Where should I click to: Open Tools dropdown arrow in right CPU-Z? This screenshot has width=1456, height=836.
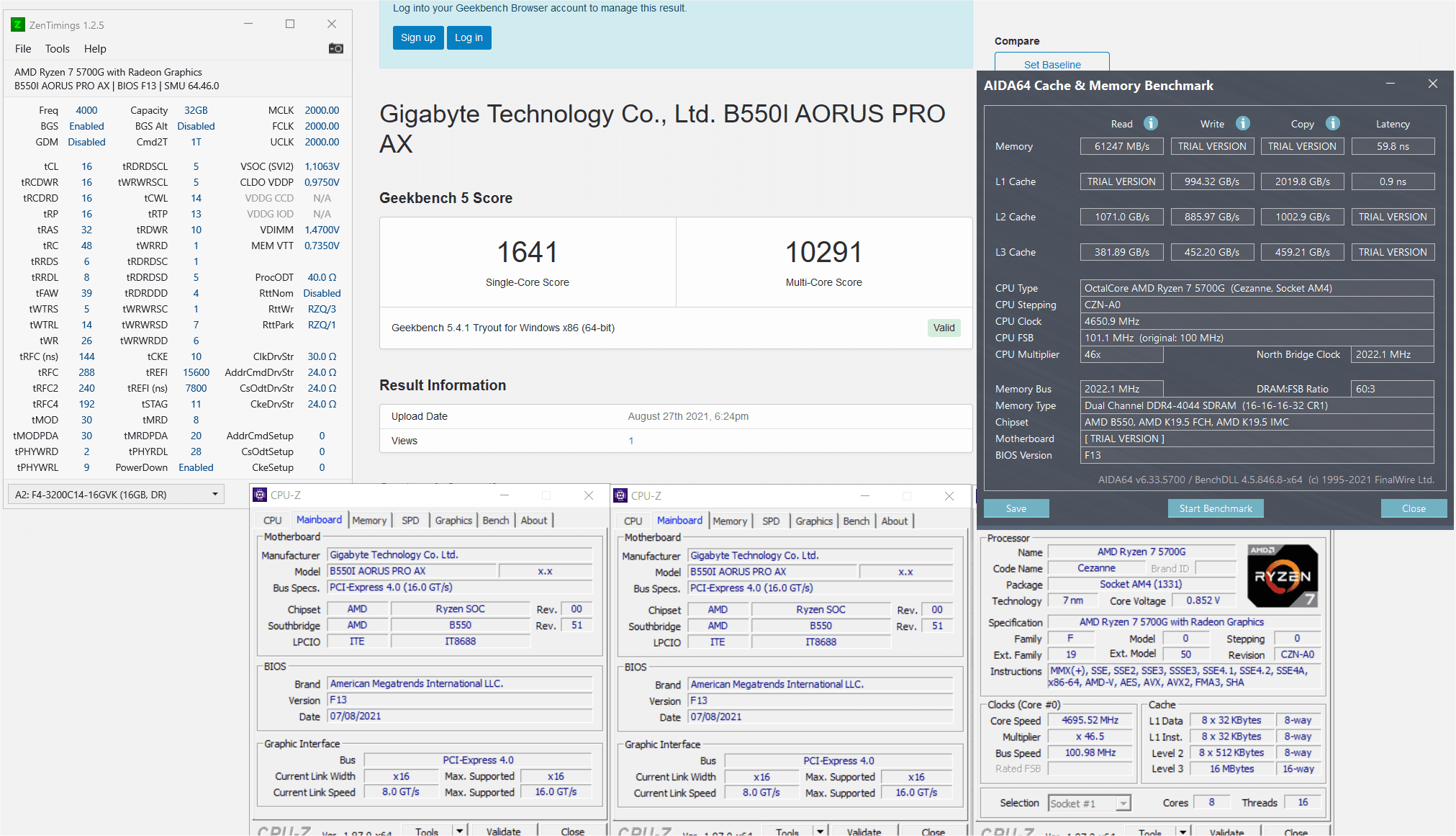1183,831
